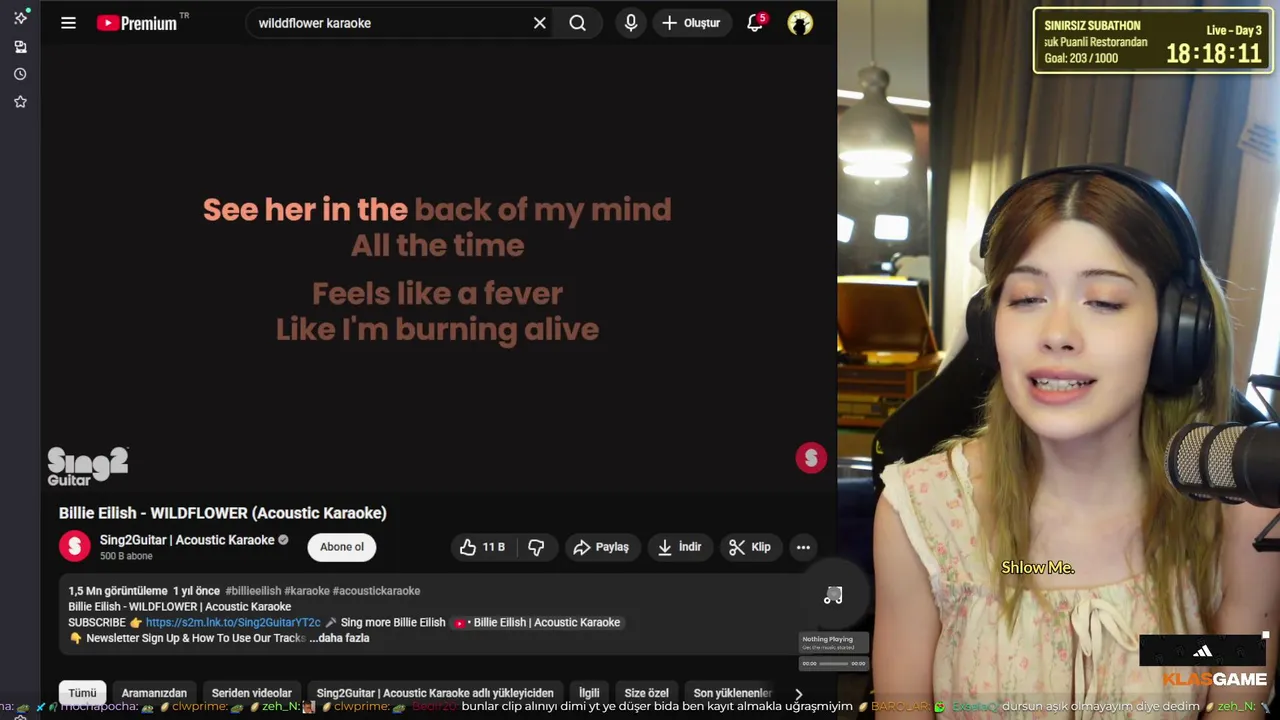Open the clock history sidebar icon
1280x720 pixels.
click(x=20, y=74)
